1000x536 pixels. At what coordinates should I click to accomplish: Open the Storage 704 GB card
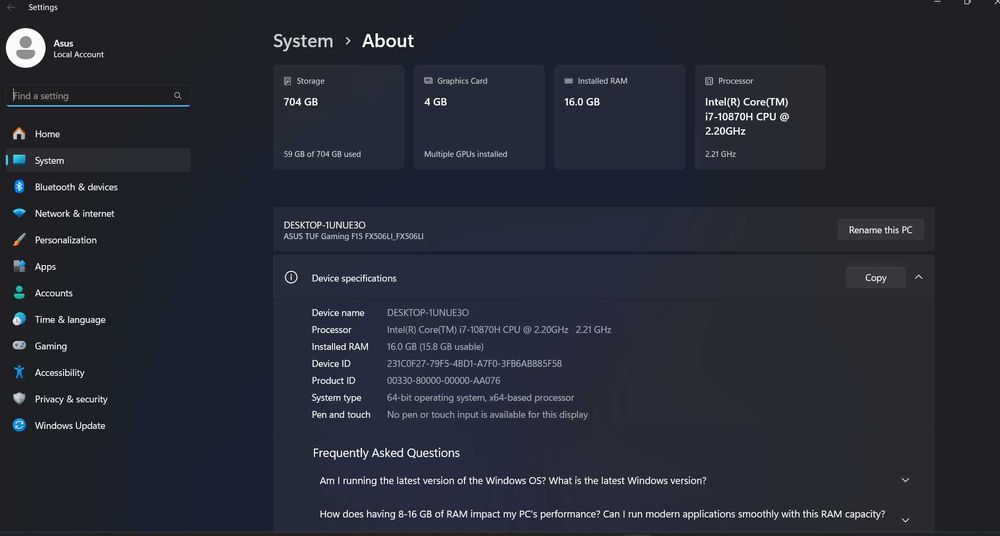click(x=339, y=117)
